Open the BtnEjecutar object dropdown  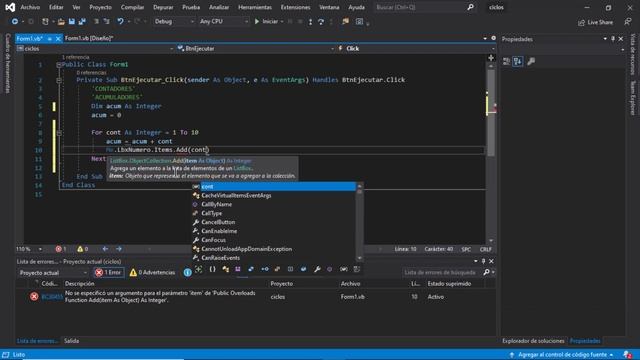(256, 49)
